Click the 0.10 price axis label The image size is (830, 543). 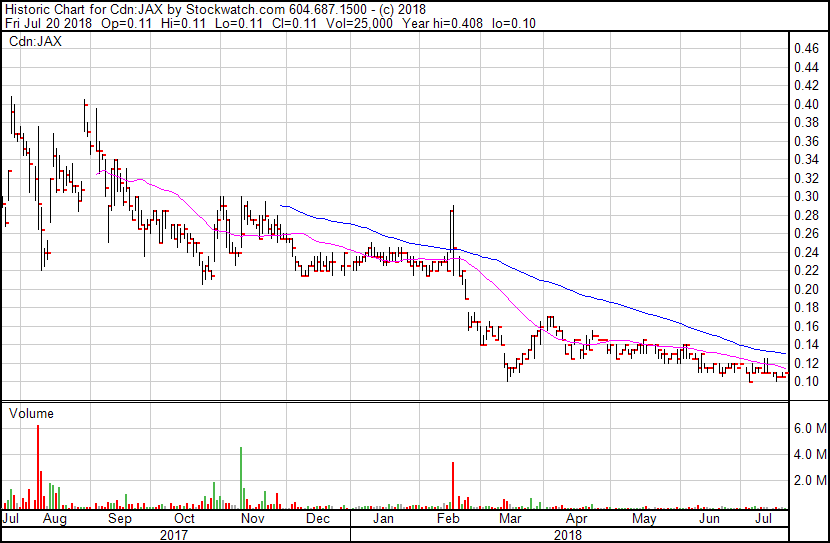point(805,381)
